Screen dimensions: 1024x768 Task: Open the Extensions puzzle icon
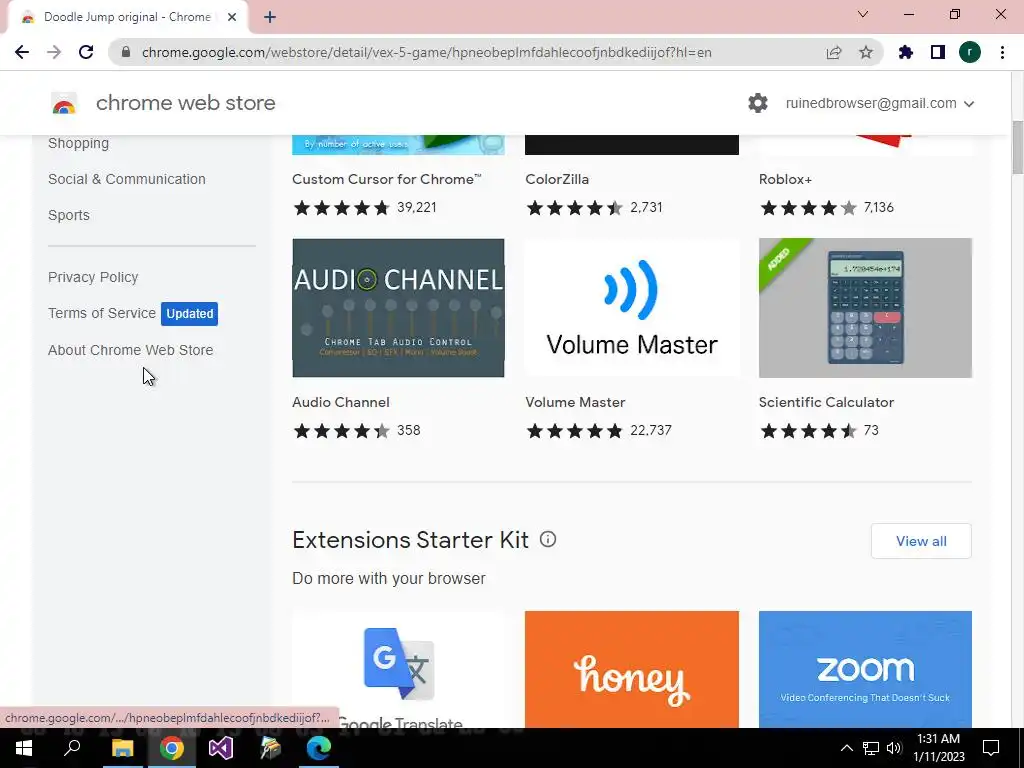pyautogui.click(x=906, y=52)
